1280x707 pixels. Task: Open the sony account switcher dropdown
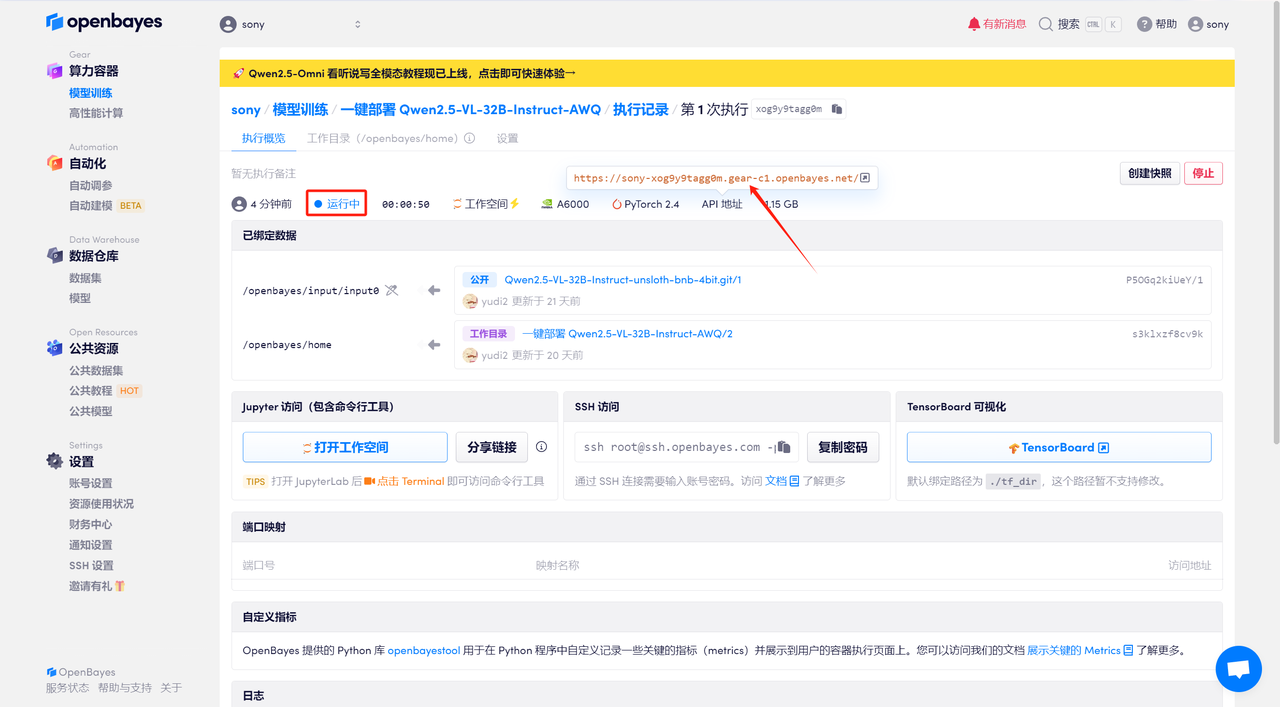[291, 24]
